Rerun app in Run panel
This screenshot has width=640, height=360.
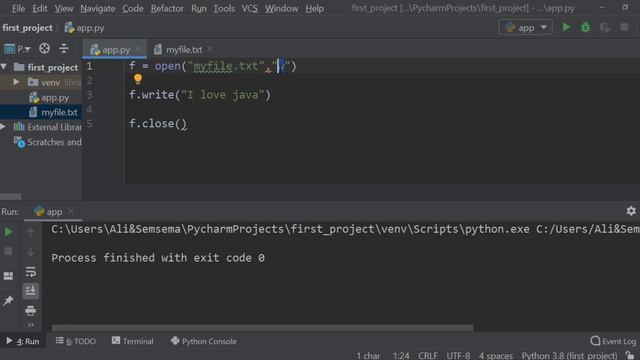[8, 232]
